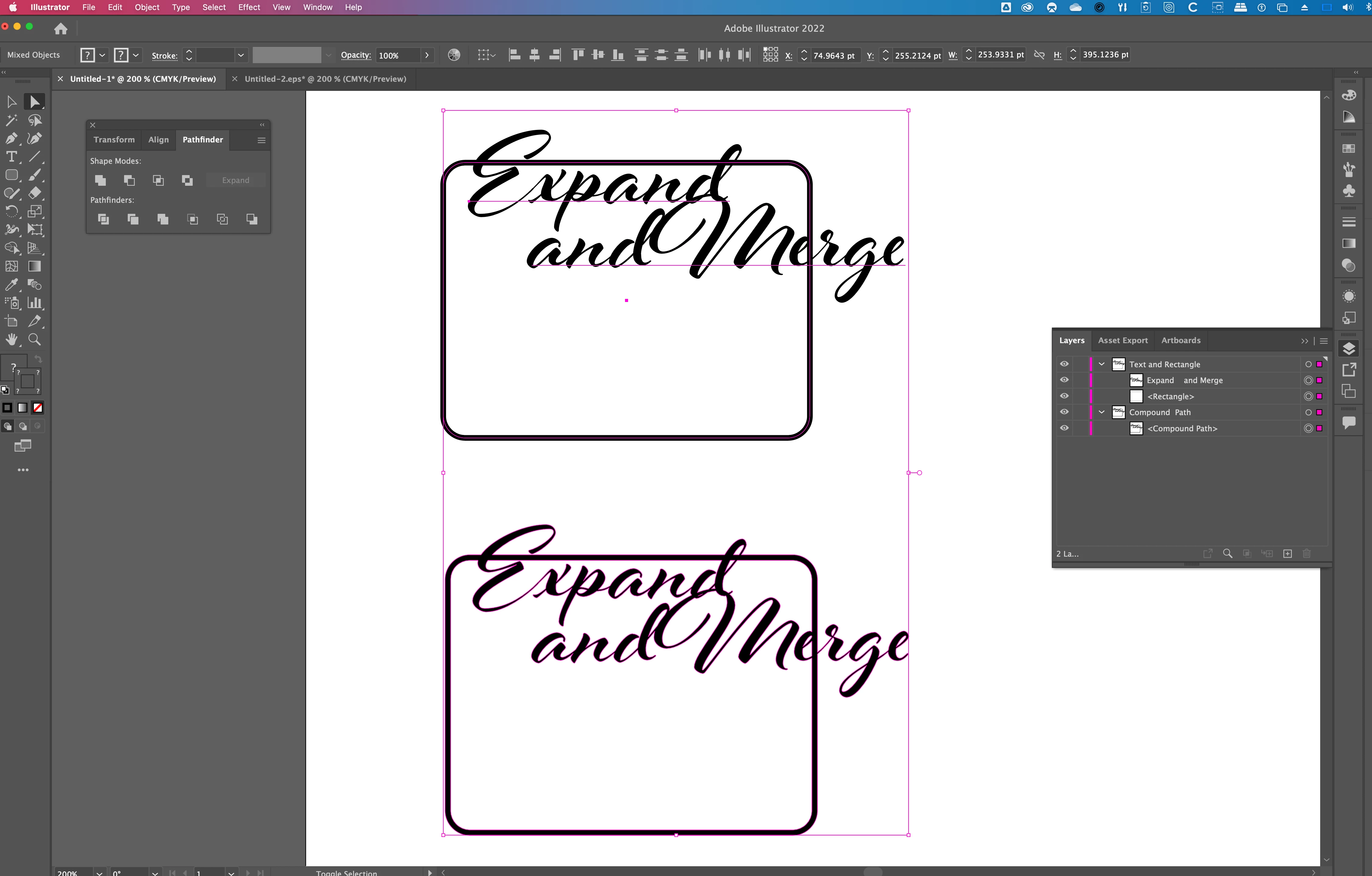The image size is (1372, 876).
Task: Open the stroke weight dropdown
Action: [241, 55]
